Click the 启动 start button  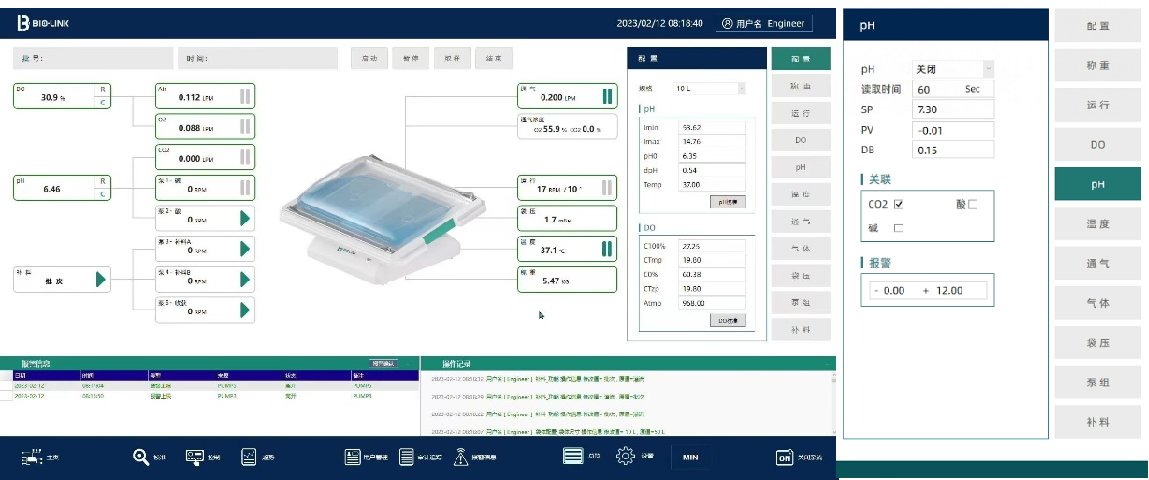[x=370, y=58]
